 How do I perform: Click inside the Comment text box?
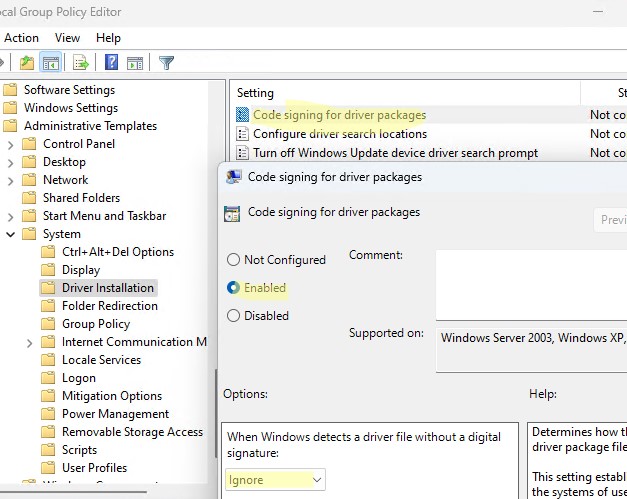(x=531, y=285)
